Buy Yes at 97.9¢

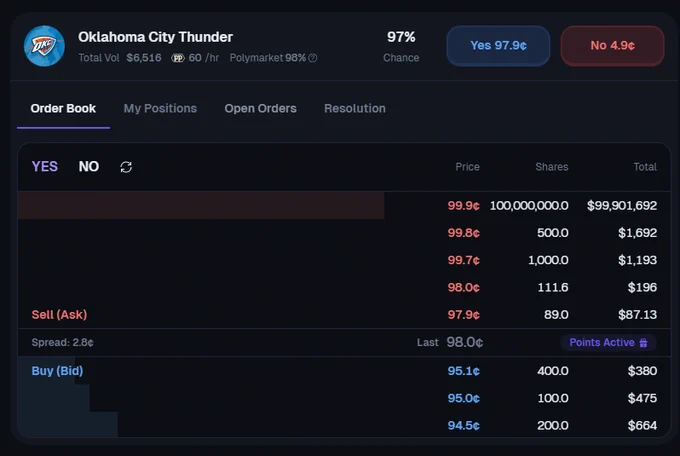[498, 46]
